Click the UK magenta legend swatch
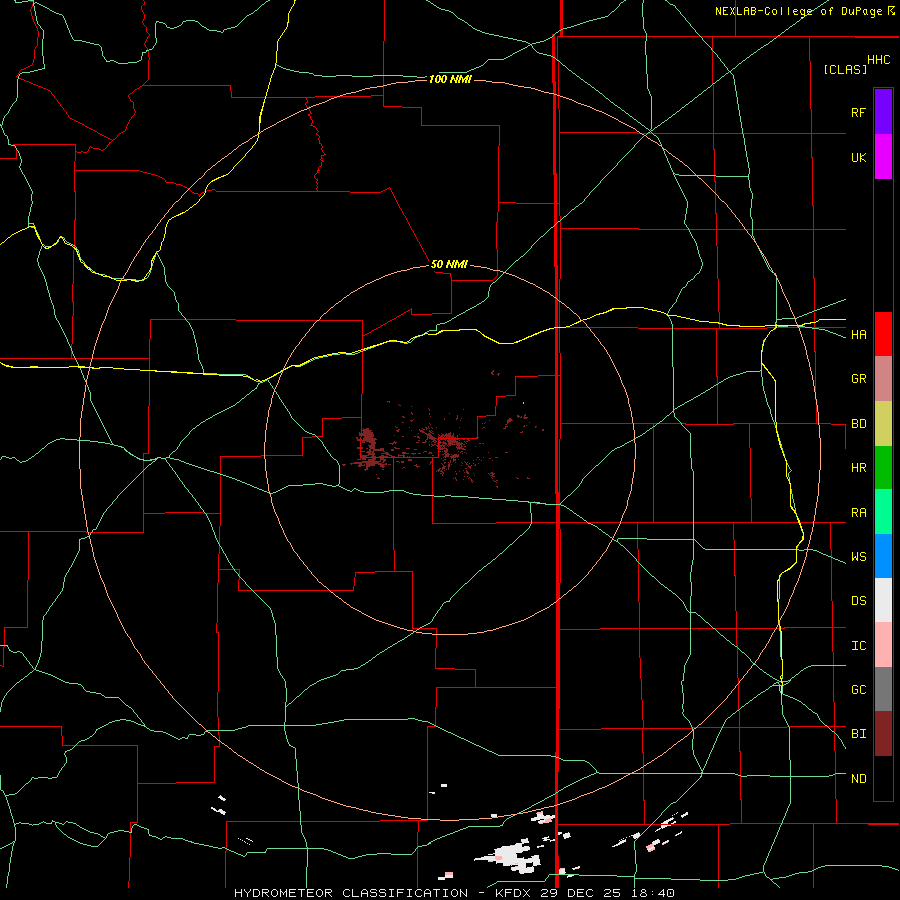Screen dimensions: 900x900 [883, 157]
